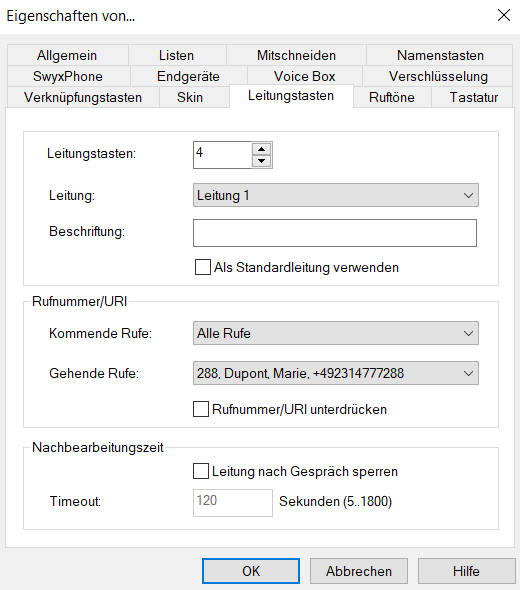The width and height of the screenshot is (520, 590).
Task: Select the Ruftöne tab
Action: 392,97
